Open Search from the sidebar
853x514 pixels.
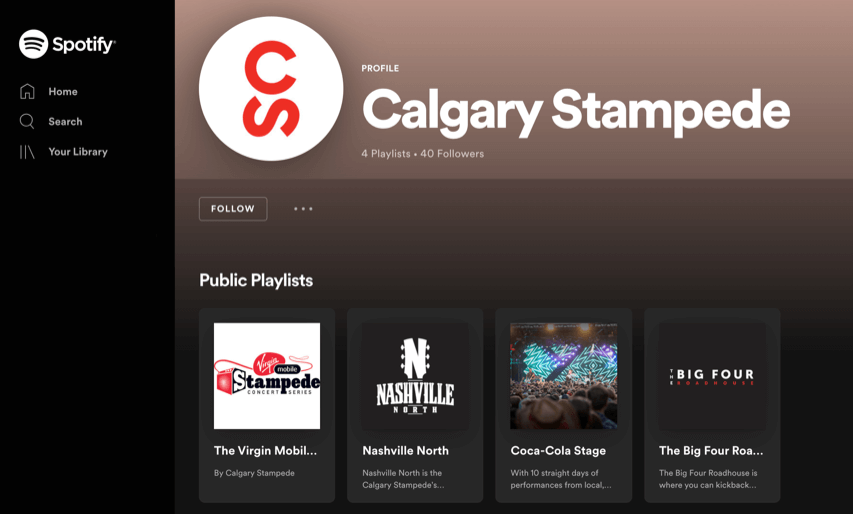point(65,121)
